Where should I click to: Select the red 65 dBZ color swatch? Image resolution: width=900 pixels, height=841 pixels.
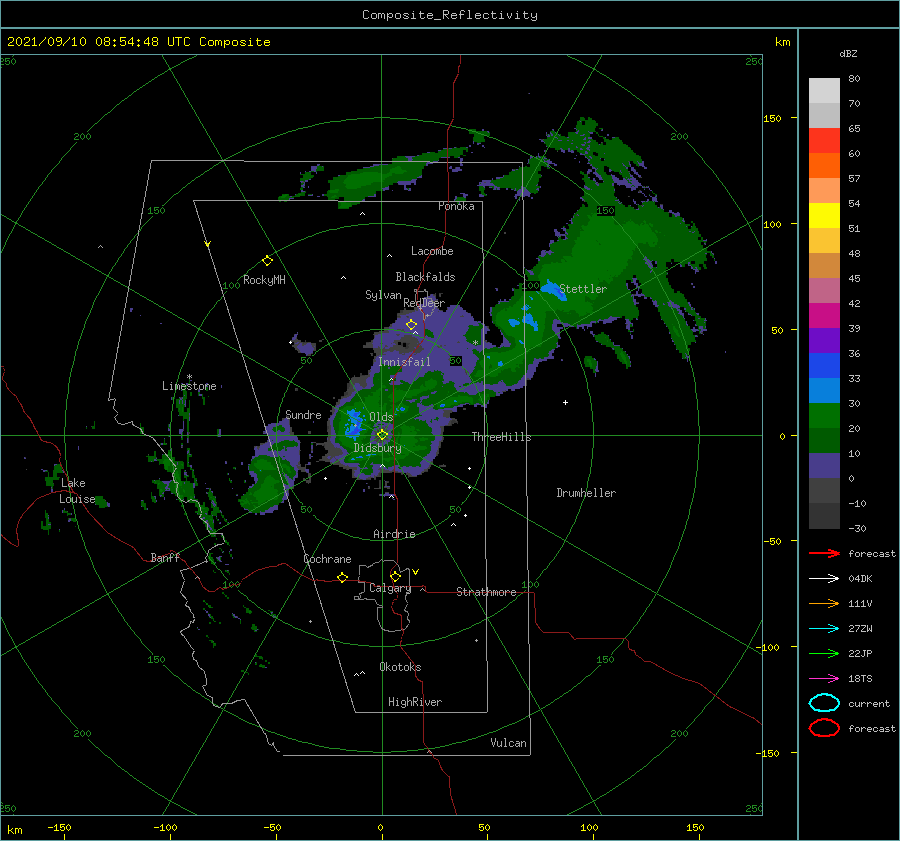pos(824,141)
